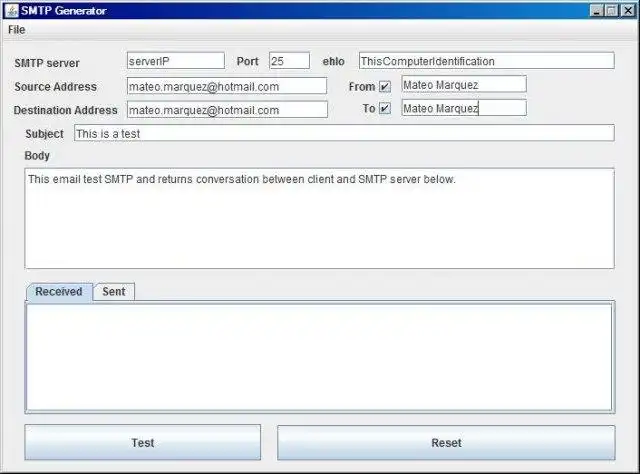Uncheck the From checkbox

click(x=385, y=87)
